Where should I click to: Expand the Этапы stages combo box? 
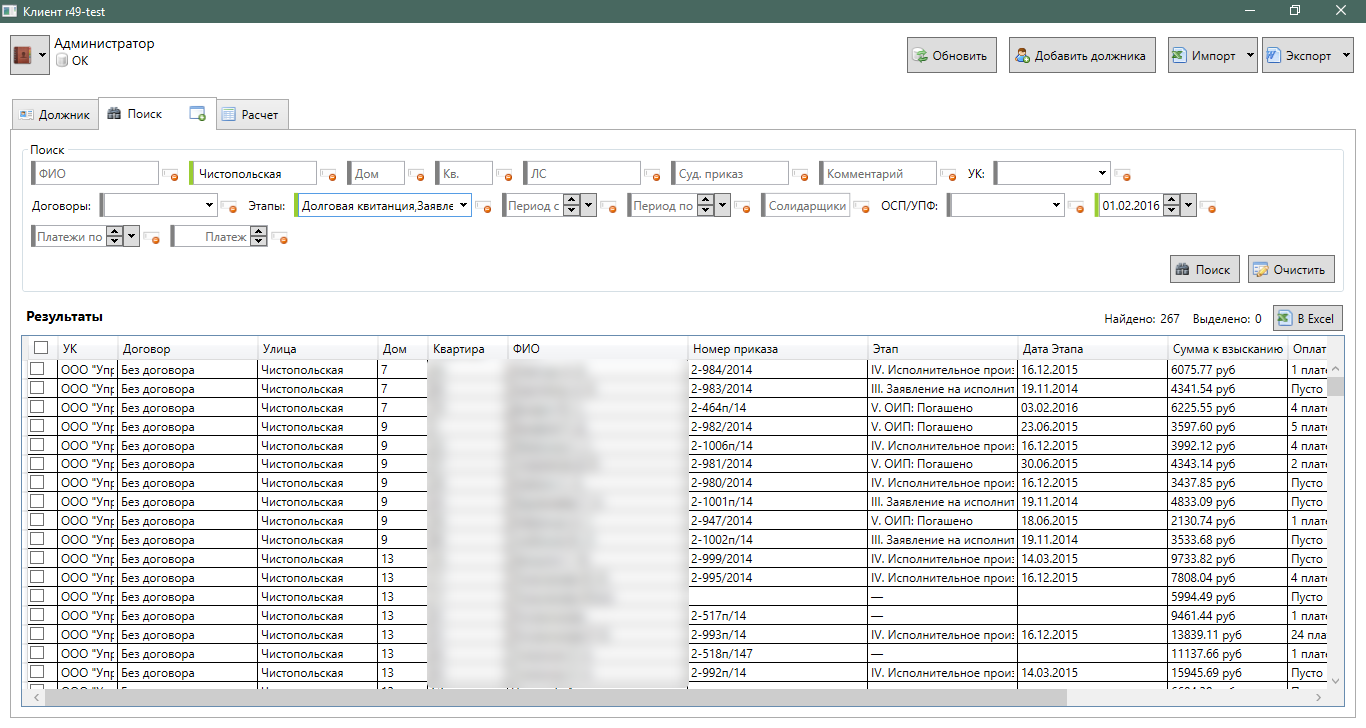[x=463, y=206]
